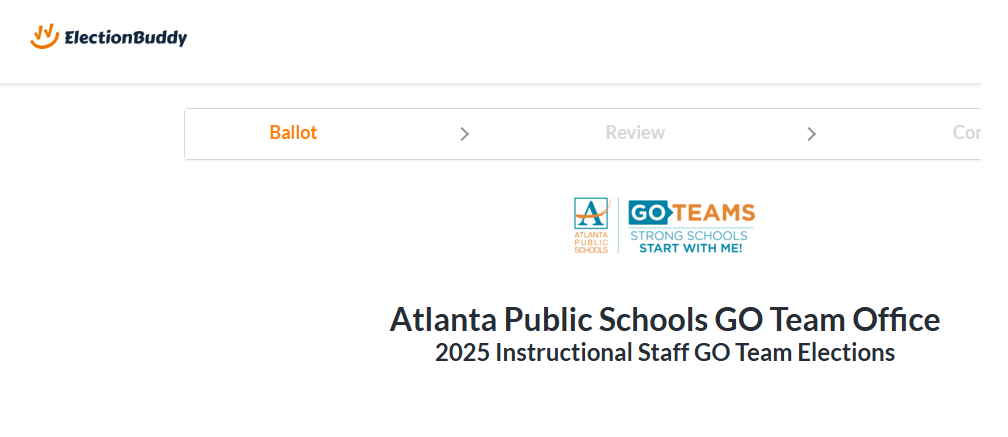Click the orange TEAMS word in logo

[714, 213]
